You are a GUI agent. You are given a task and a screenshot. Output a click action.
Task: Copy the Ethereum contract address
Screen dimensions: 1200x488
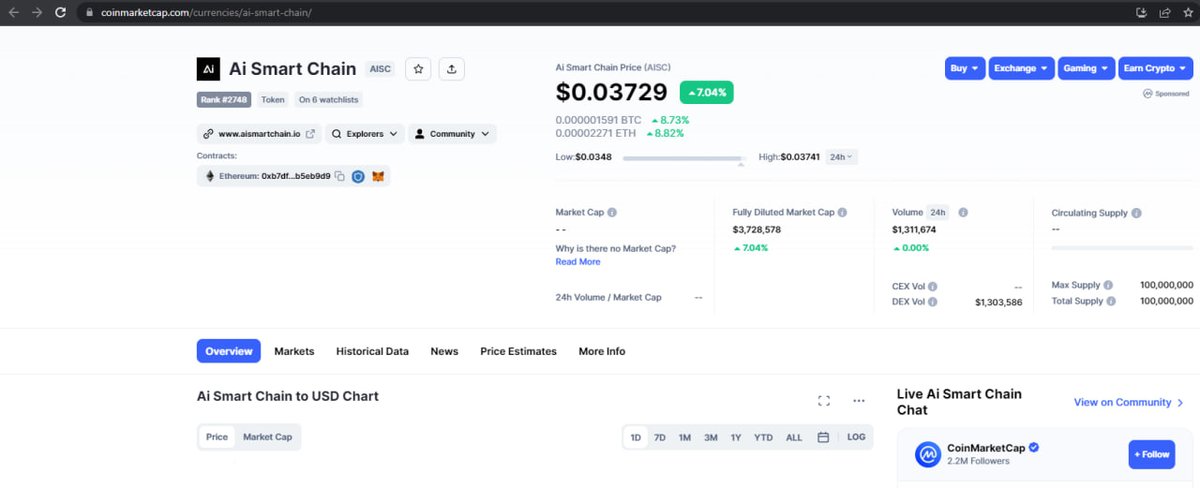[340, 176]
